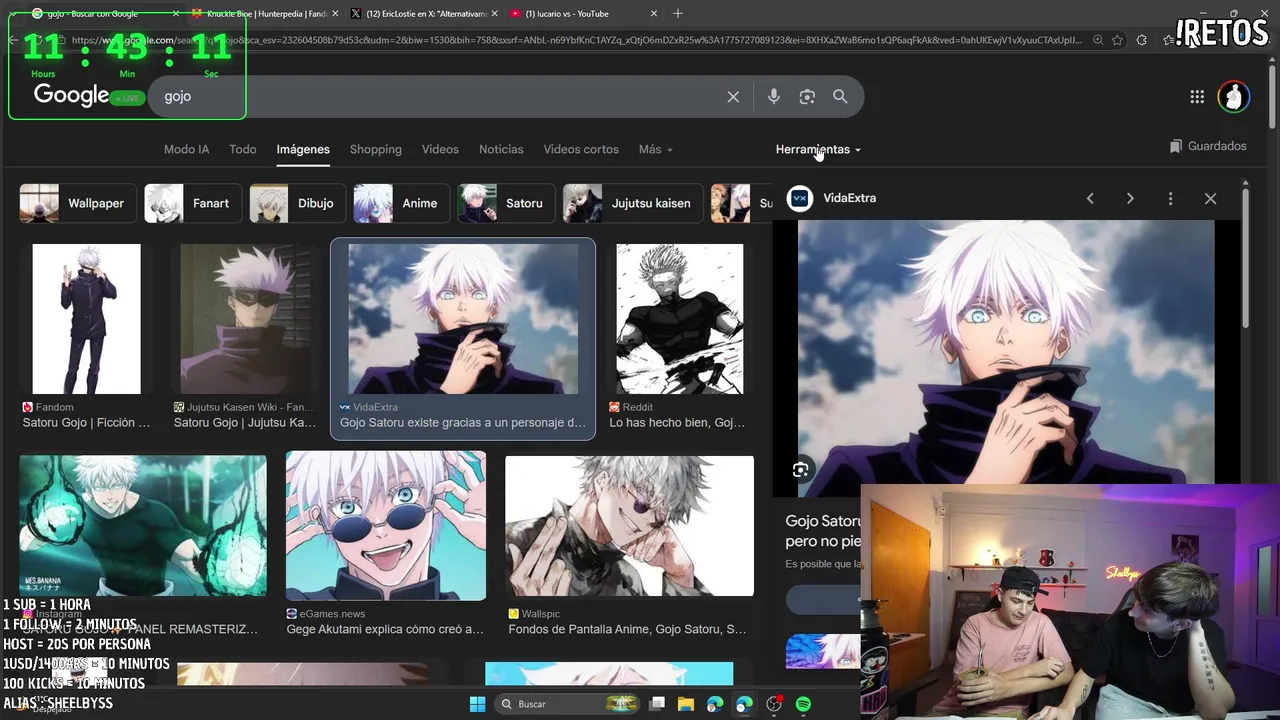Viewport: 1280px width, 720px height.
Task: Filter images by Dibujo chip
Action: tap(296, 203)
